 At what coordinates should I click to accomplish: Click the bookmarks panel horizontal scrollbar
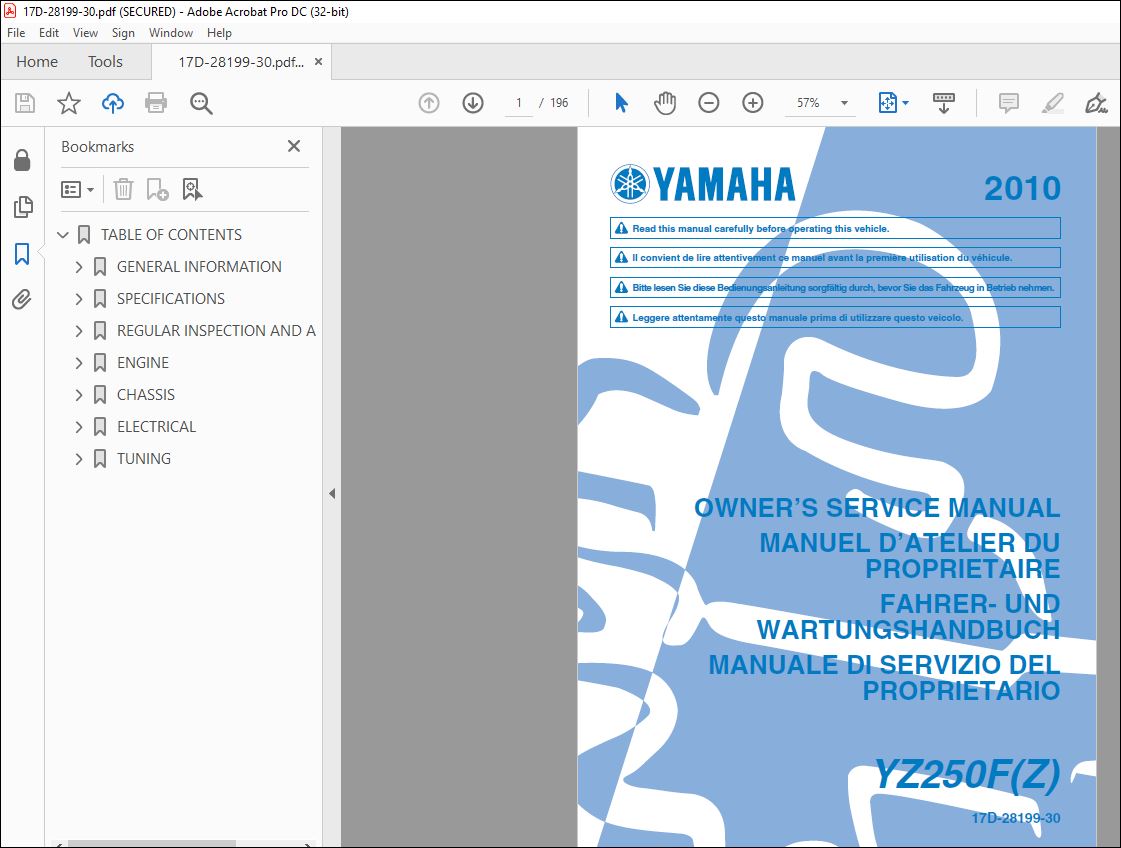pos(152,844)
